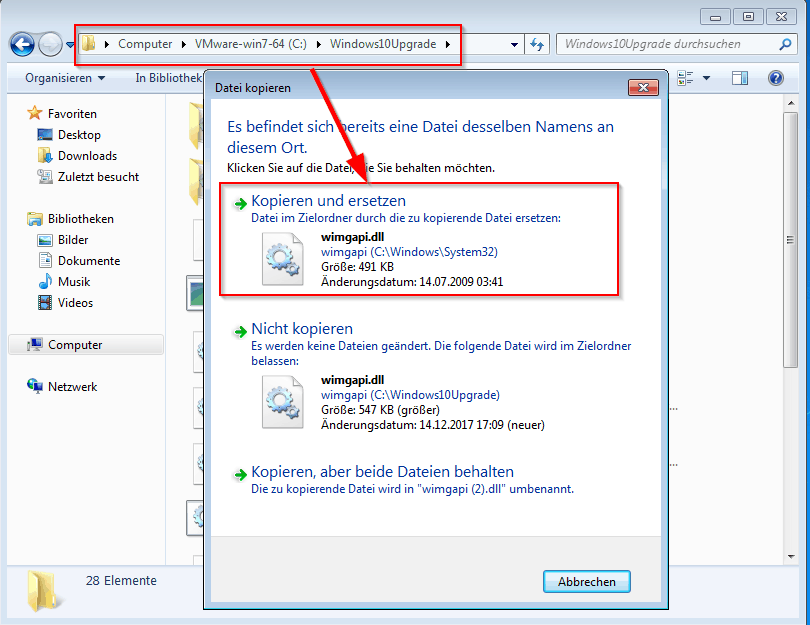Select Favoriten in the navigation pane
Viewport: 810px width, 625px height.
click(72, 114)
